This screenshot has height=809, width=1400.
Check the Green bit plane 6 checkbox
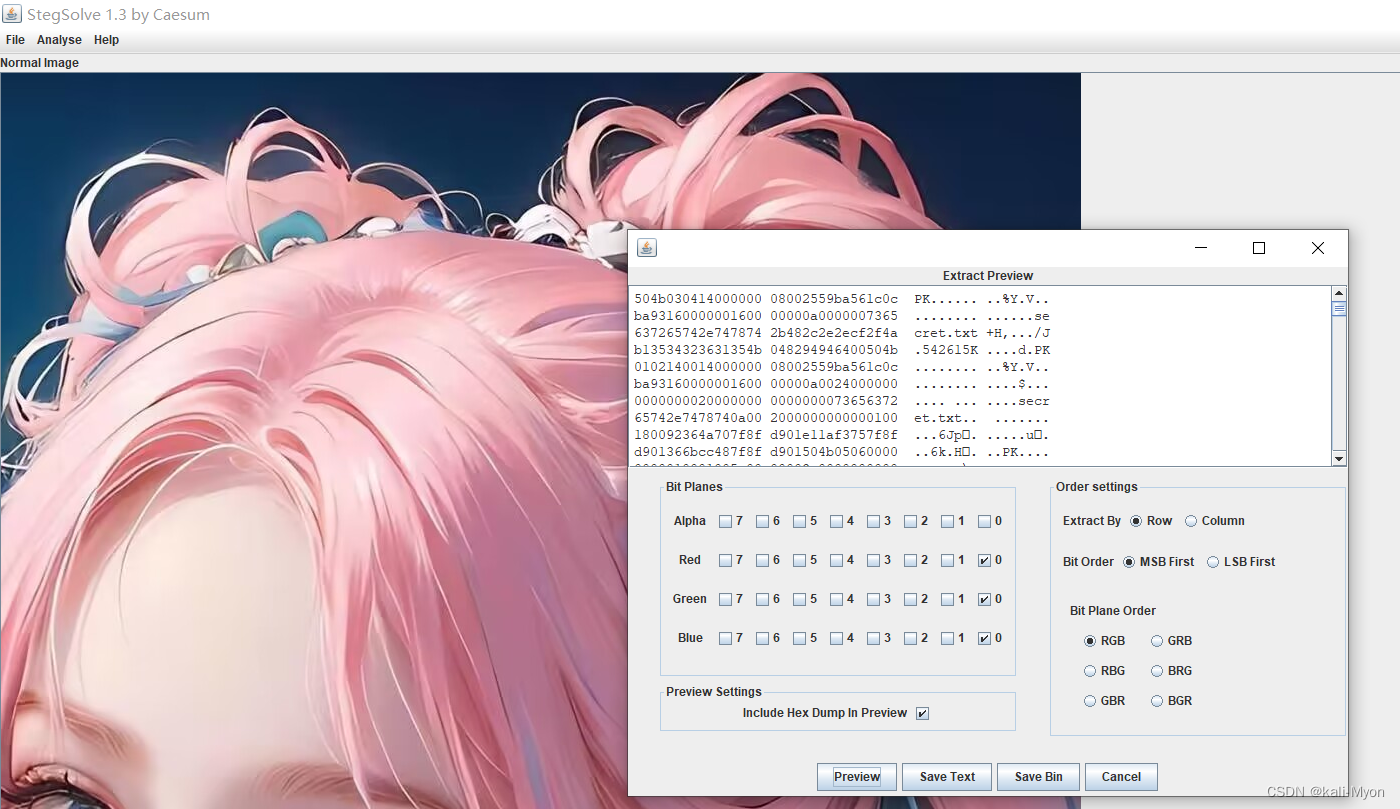[x=762, y=599]
